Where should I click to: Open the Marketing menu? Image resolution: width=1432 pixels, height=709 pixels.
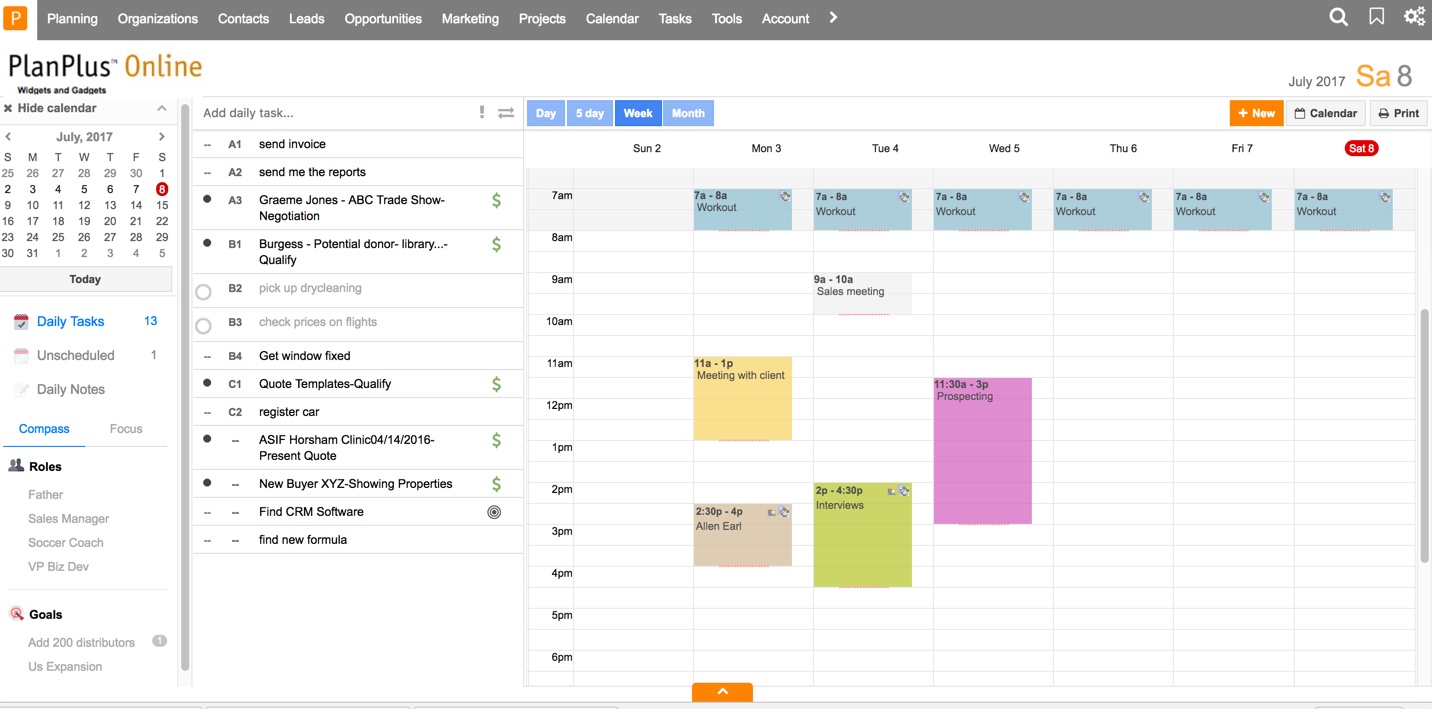(470, 18)
